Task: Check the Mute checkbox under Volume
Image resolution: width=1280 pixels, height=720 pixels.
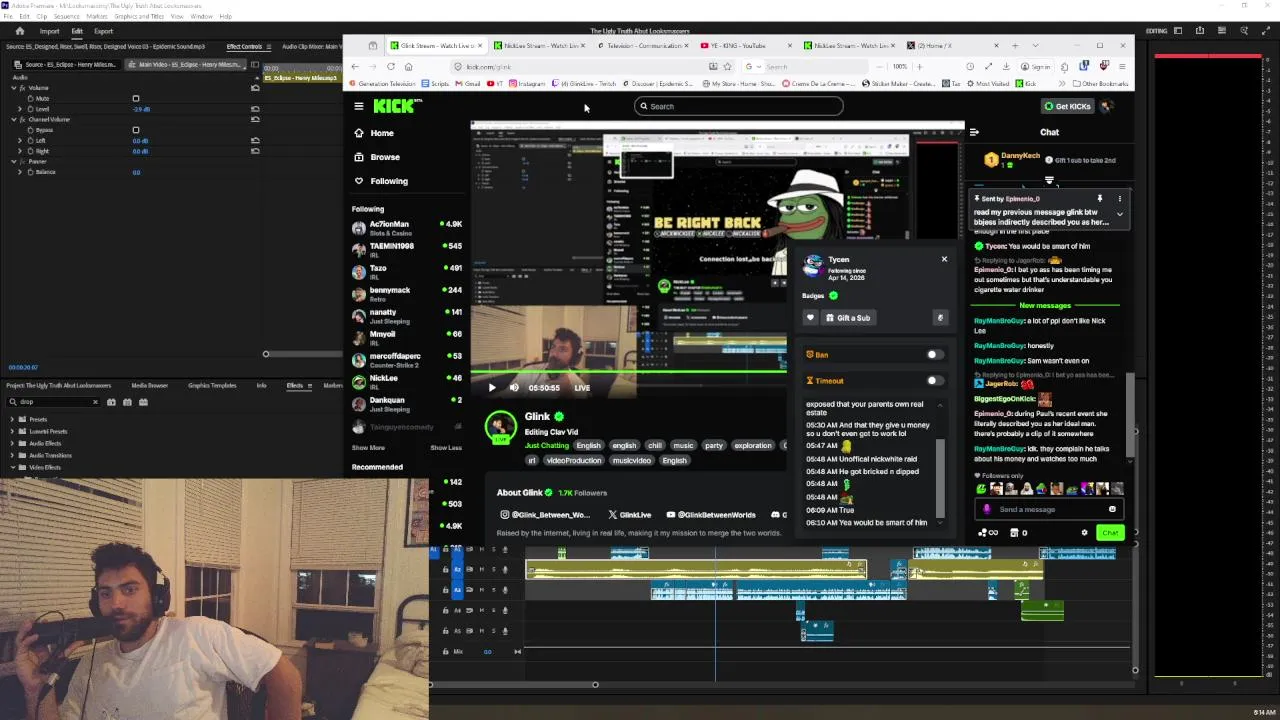Action: click(x=136, y=98)
